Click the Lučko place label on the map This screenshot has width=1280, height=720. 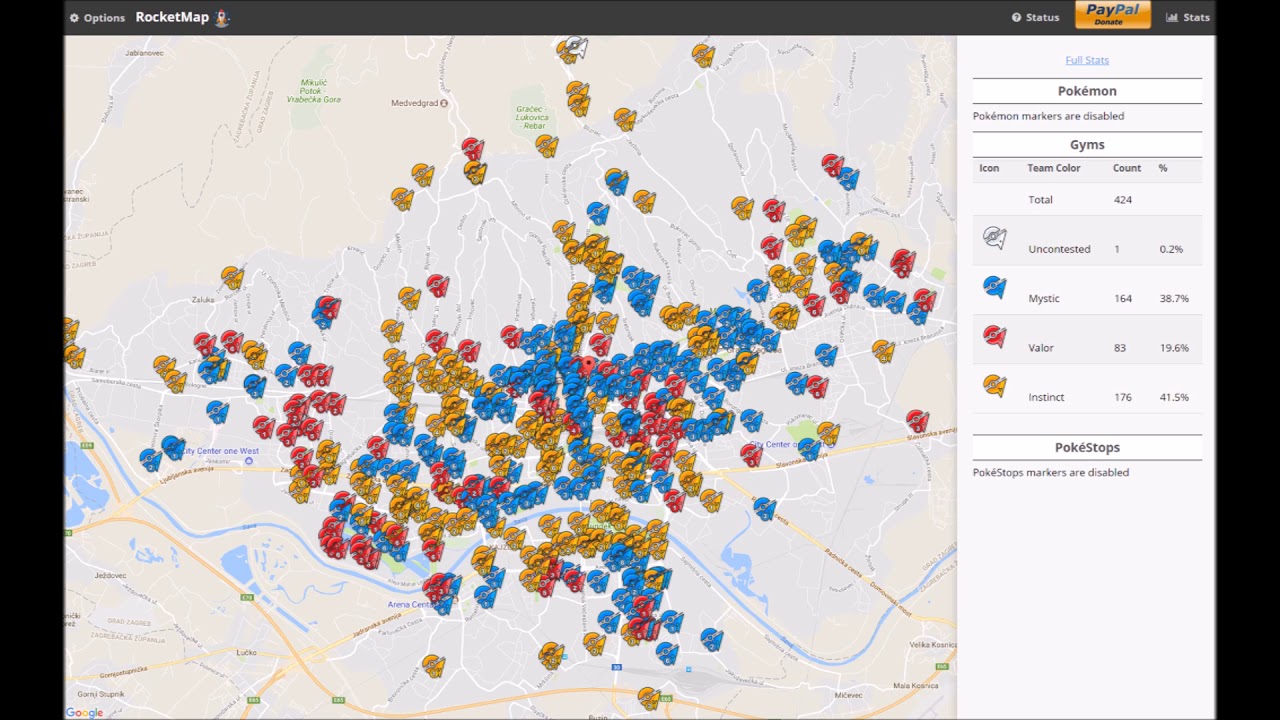pyautogui.click(x=246, y=652)
